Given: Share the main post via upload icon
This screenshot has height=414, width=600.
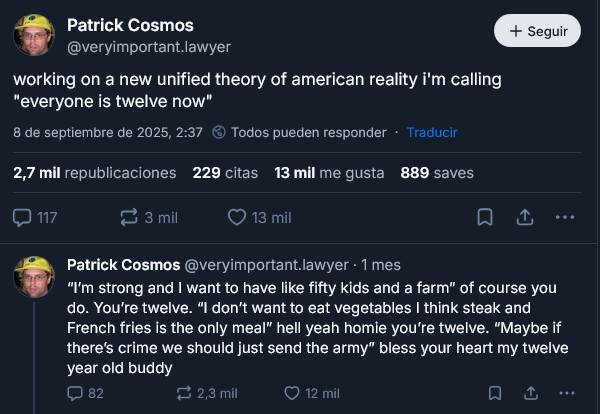Looking at the screenshot, I should point(524,217).
